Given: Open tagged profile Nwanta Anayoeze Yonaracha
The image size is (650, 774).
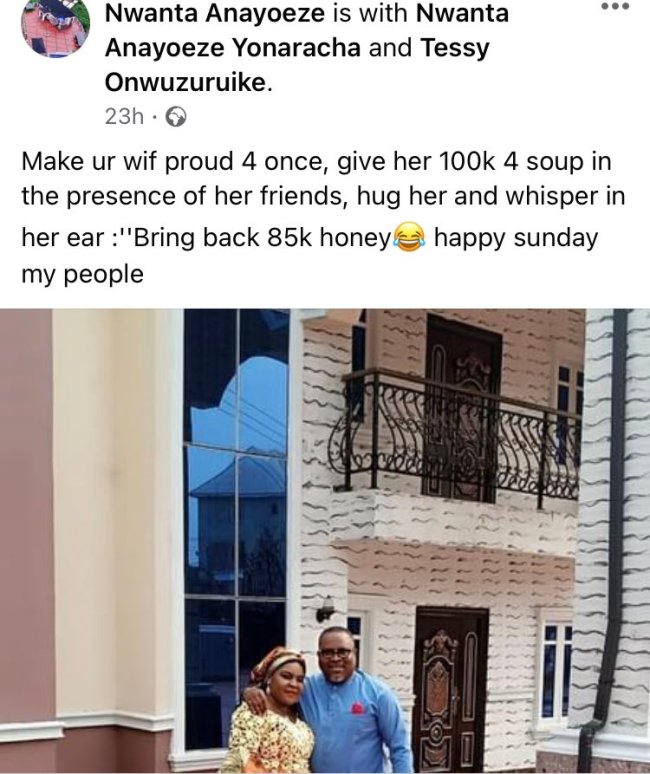Looking at the screenshot, I should tap(306, 30).
